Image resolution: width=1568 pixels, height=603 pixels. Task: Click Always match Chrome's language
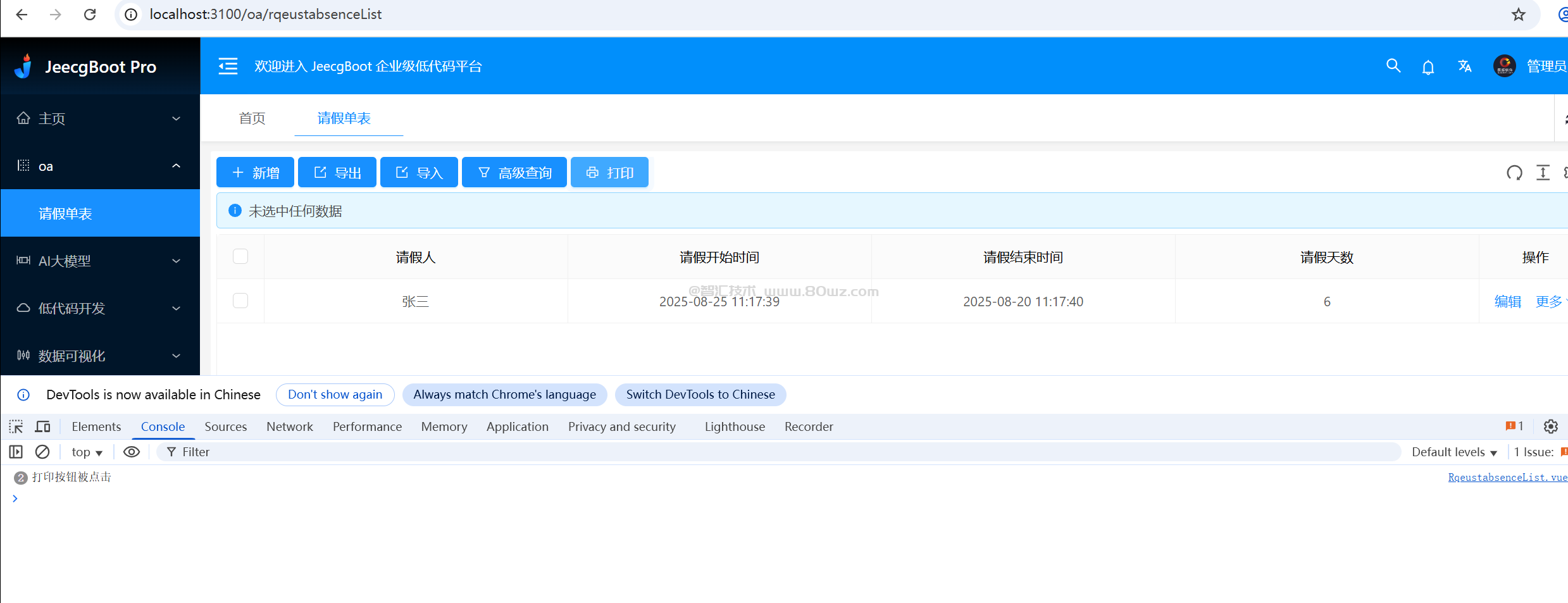coord(505,394)
